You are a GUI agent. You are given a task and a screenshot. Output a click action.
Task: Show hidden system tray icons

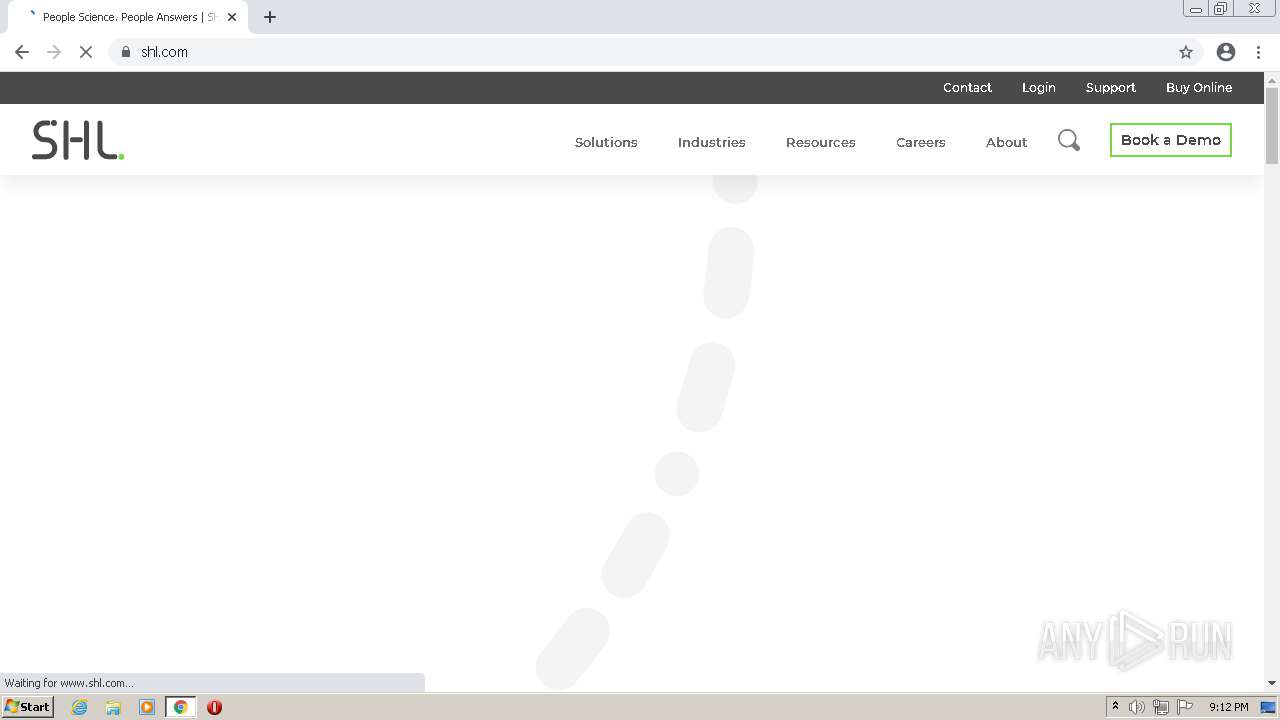tap(1115, 707)
